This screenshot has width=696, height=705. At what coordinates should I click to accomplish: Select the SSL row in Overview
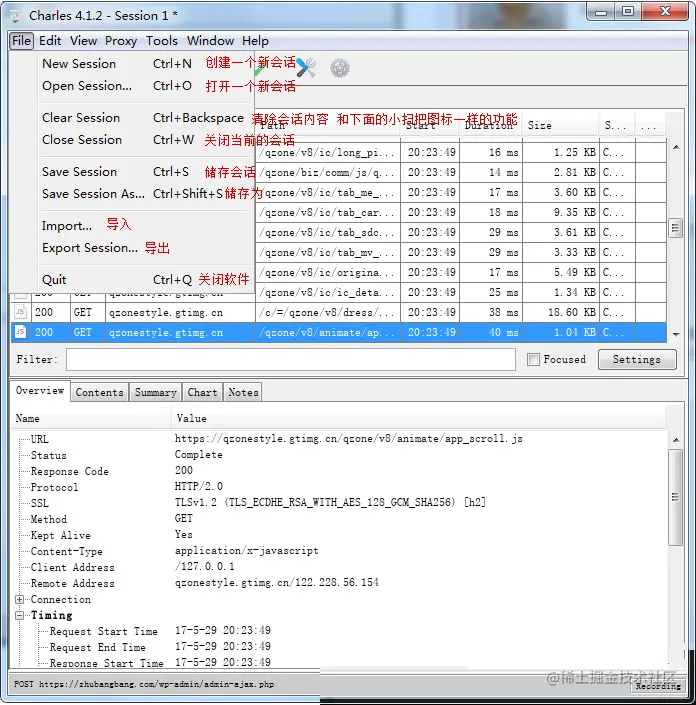(x=339, y=503)
